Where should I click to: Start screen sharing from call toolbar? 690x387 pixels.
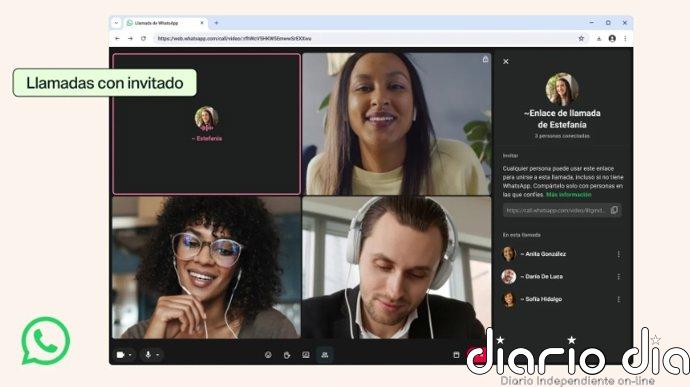tap(306, 355)
